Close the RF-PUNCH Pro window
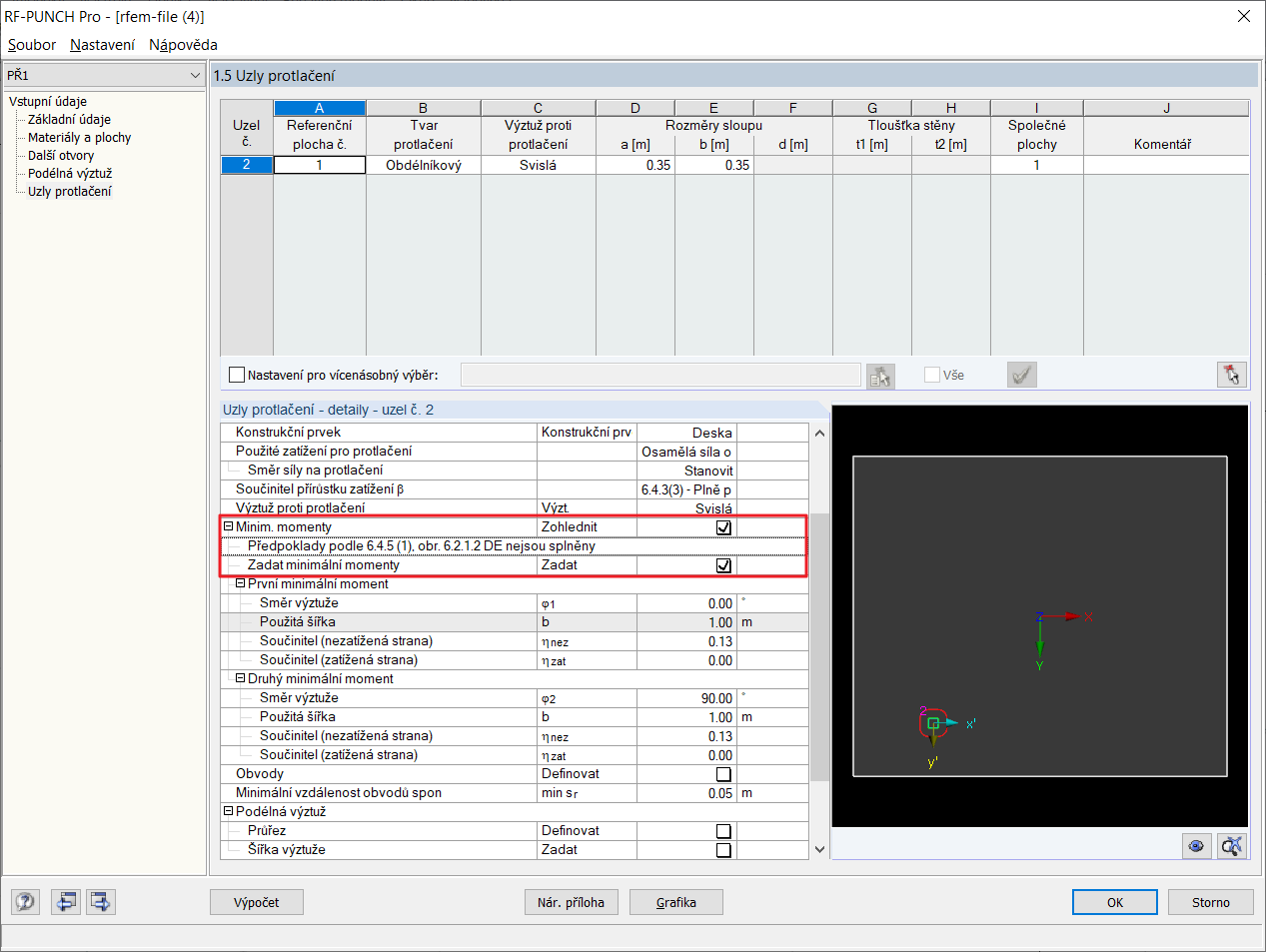This screenshot has width=1266, height=952. pos(1244,16)
